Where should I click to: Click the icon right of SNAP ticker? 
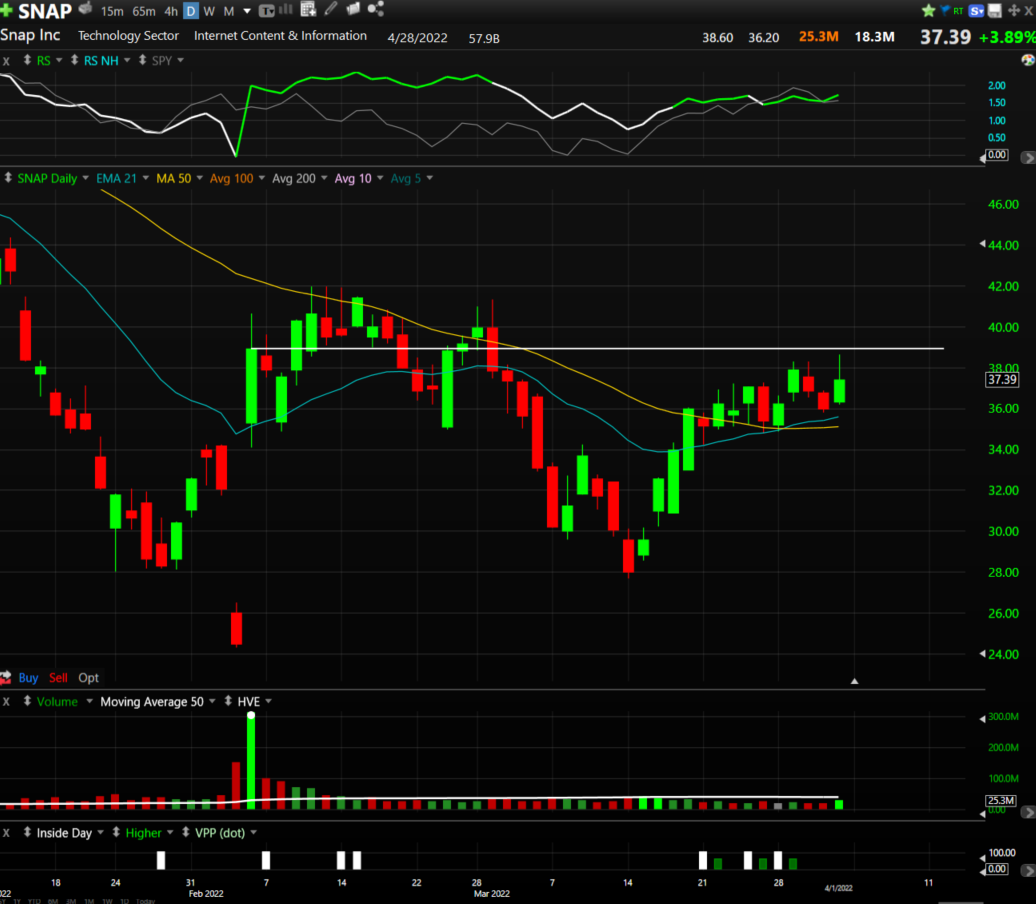click(x=86, y=9)
